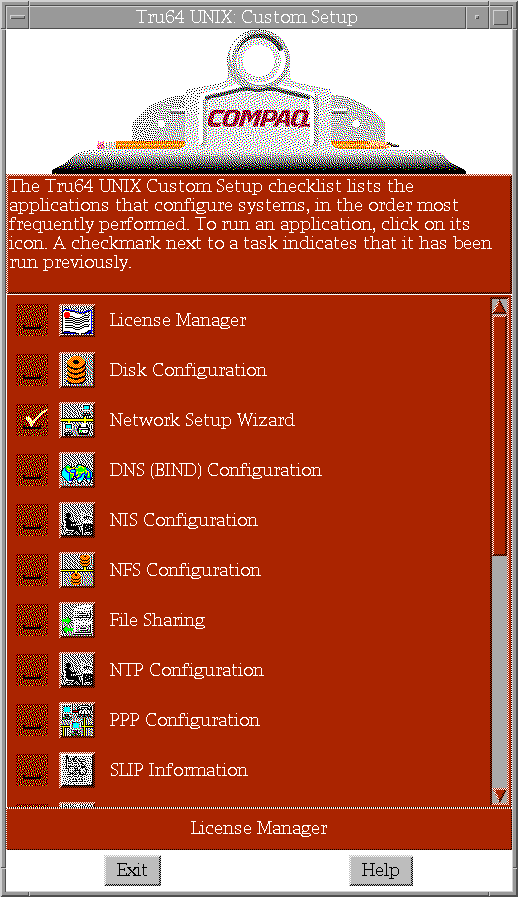This screenshot has height=897, width=518.
Task: Start the Network Setup Wizard icon
Action: pyautogui.click(x=77, y=420)
